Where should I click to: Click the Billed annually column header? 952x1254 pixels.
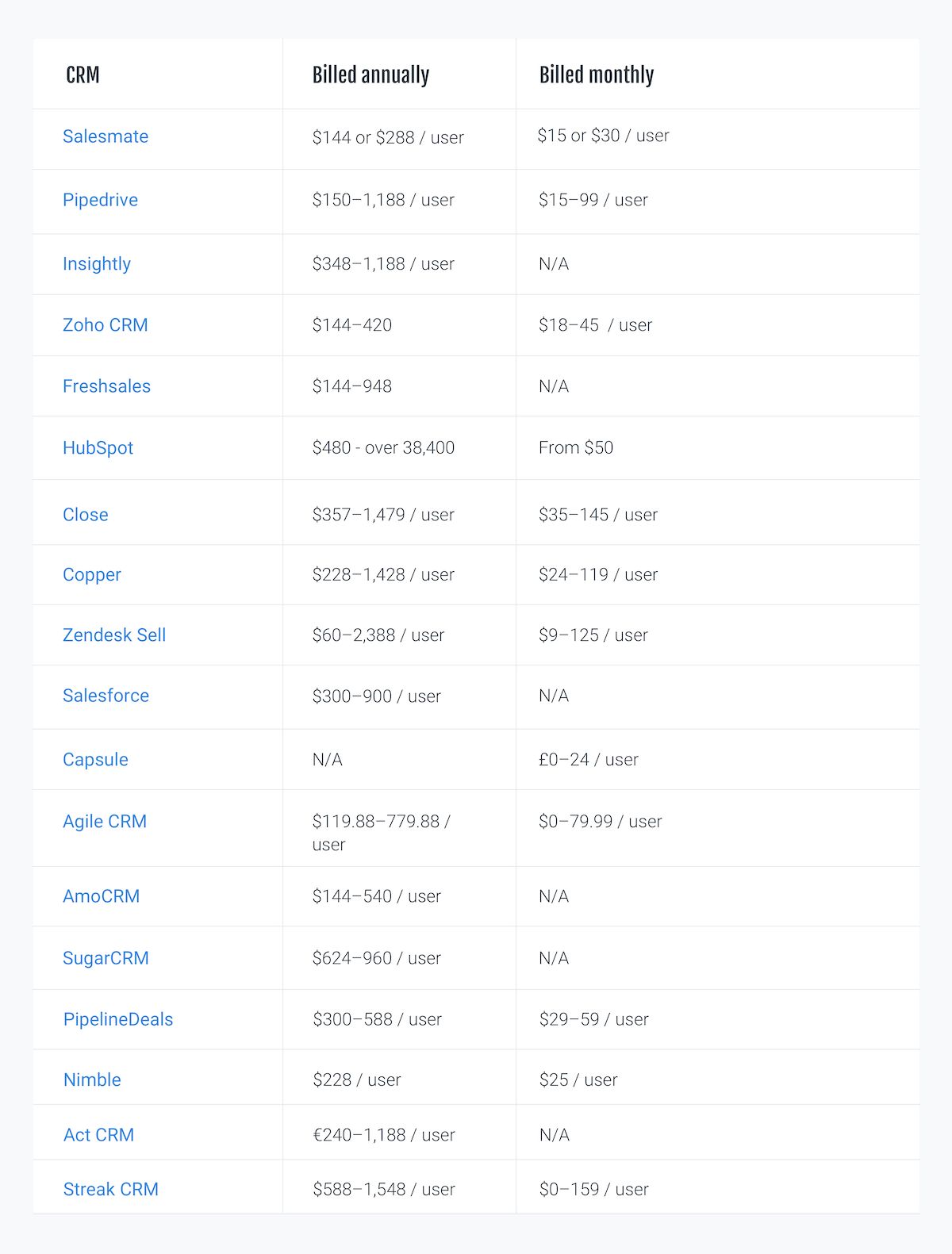pyautogui.click(x=370, y=75)
